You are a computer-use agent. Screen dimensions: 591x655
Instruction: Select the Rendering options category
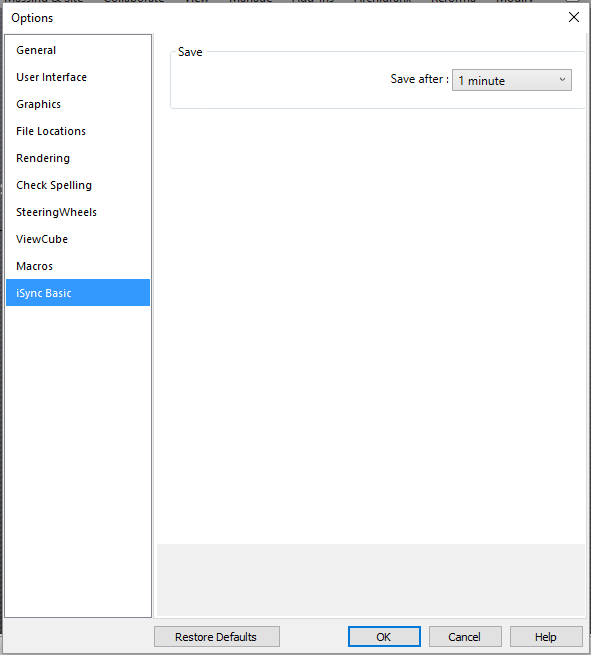78,158
